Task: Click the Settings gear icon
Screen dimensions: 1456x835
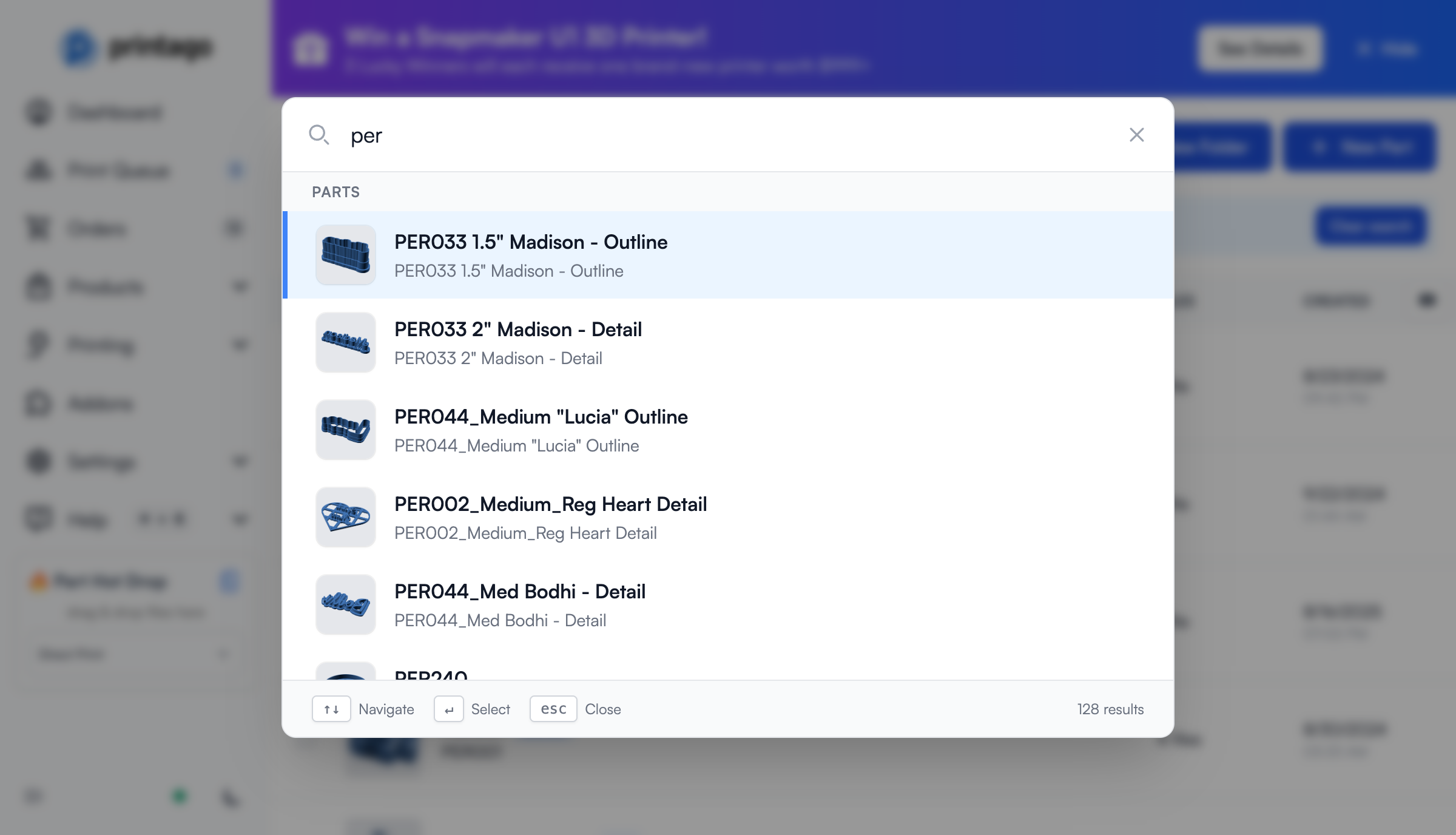Action: [38, 461]
